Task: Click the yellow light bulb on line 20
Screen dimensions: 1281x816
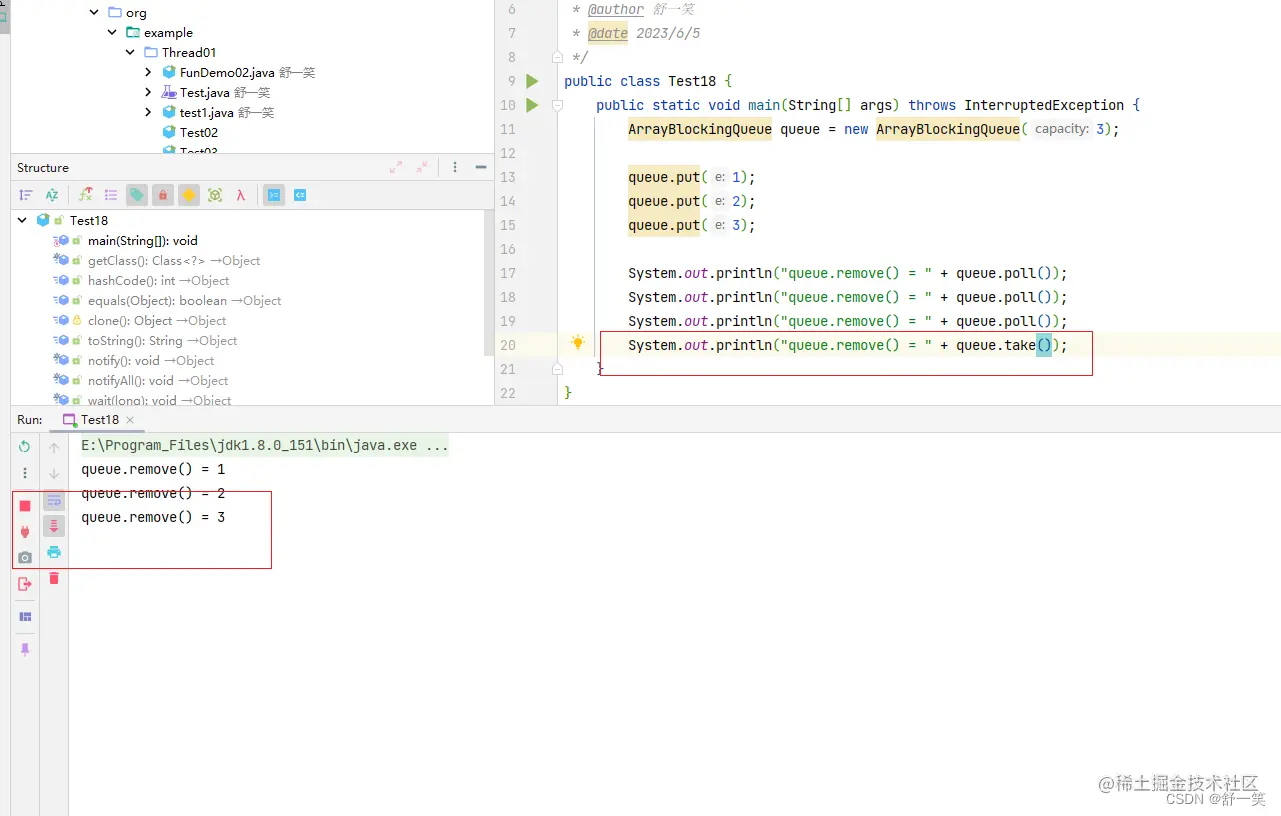Action: click(577, 343)
